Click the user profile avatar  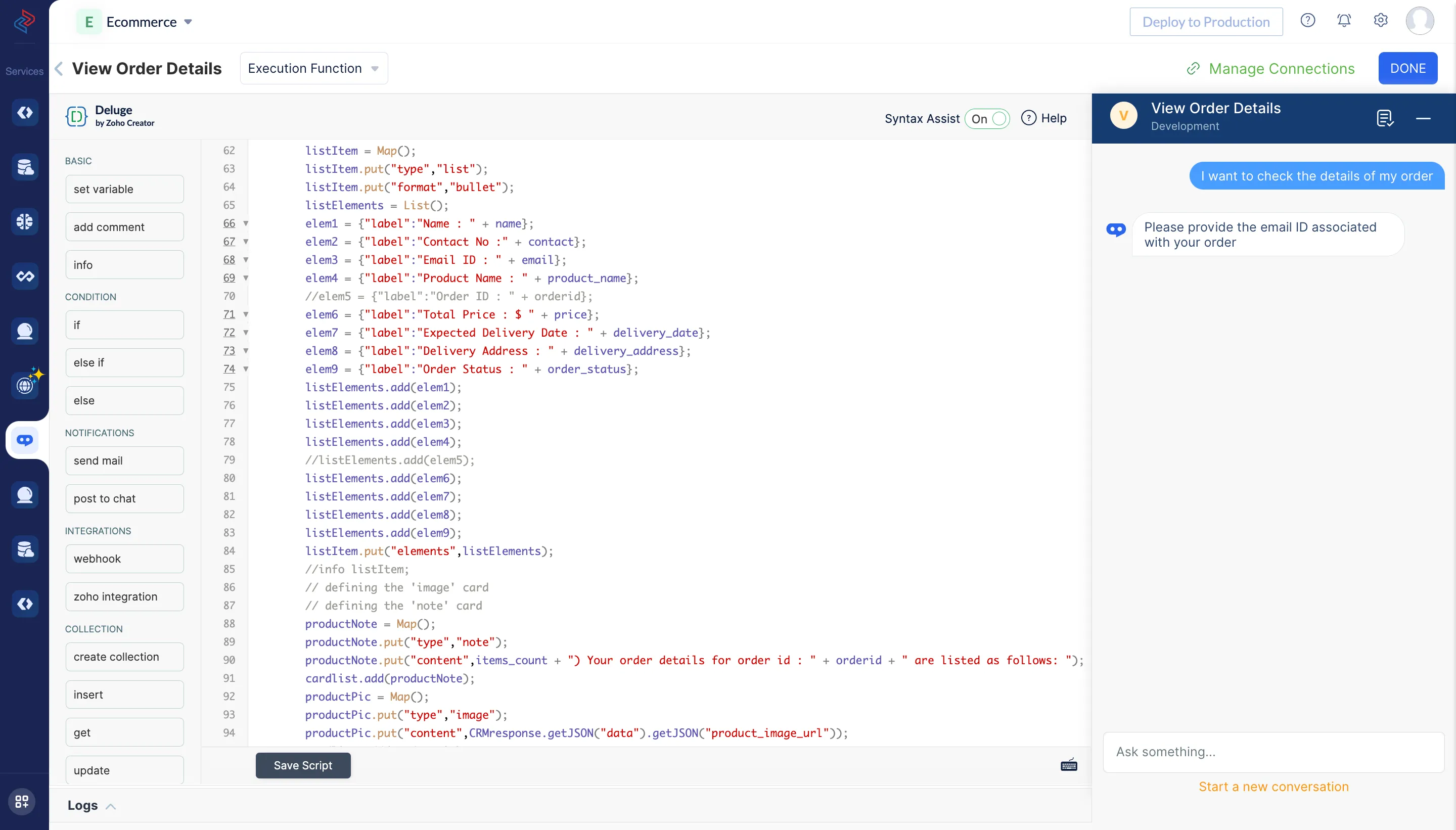coord(1420,21)
